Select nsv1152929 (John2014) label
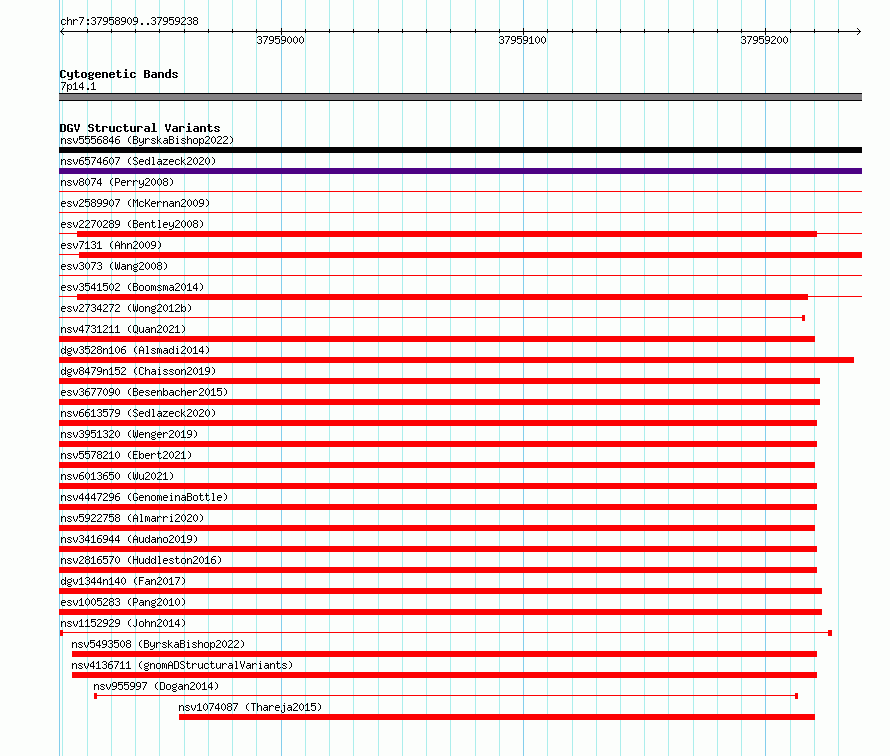890x756 pixels. [x=123, y=623]
